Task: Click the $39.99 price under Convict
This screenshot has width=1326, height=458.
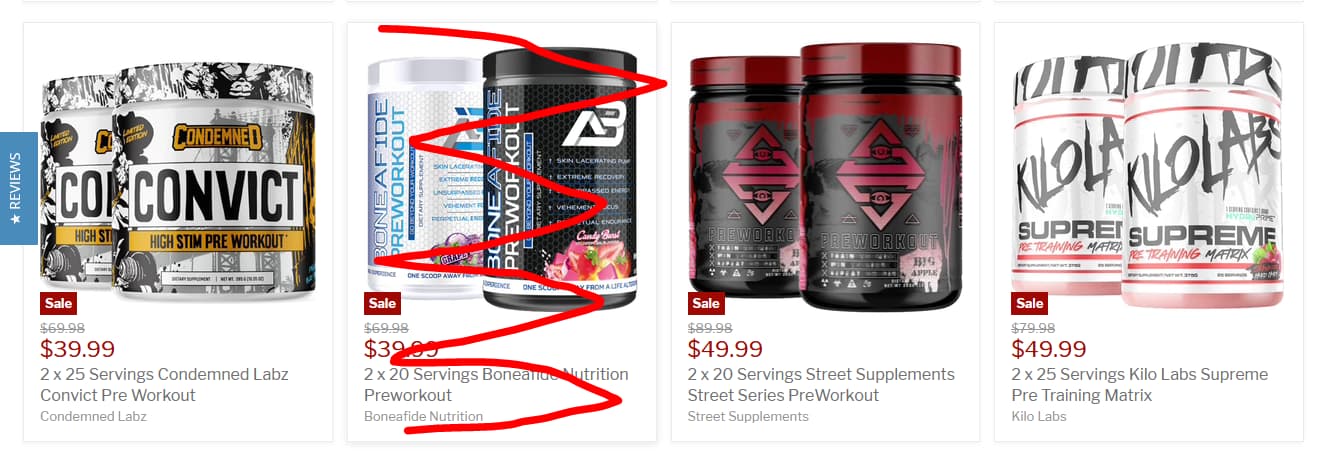Action: (77, 349)
